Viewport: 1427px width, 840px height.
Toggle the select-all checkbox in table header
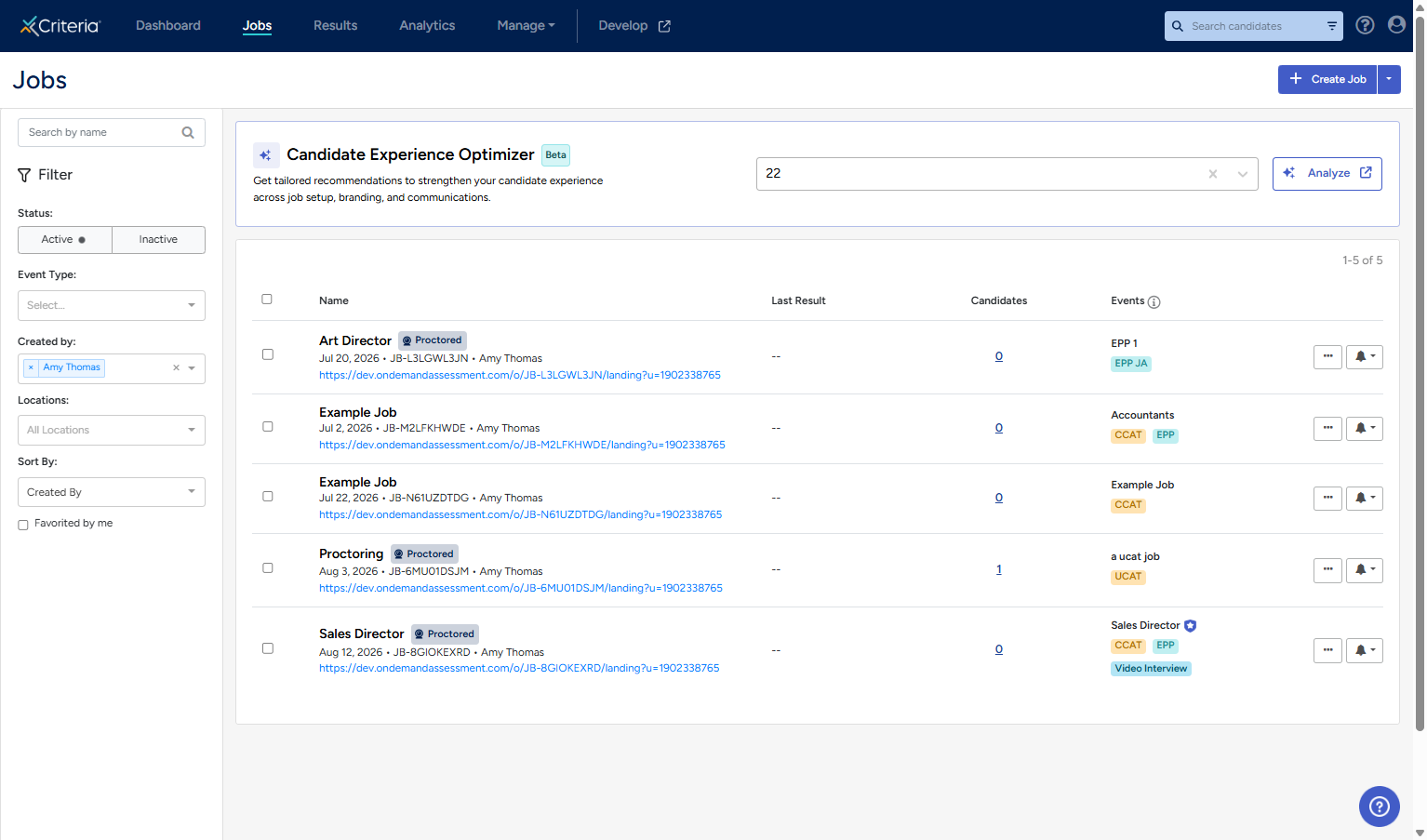coord(267,300)
